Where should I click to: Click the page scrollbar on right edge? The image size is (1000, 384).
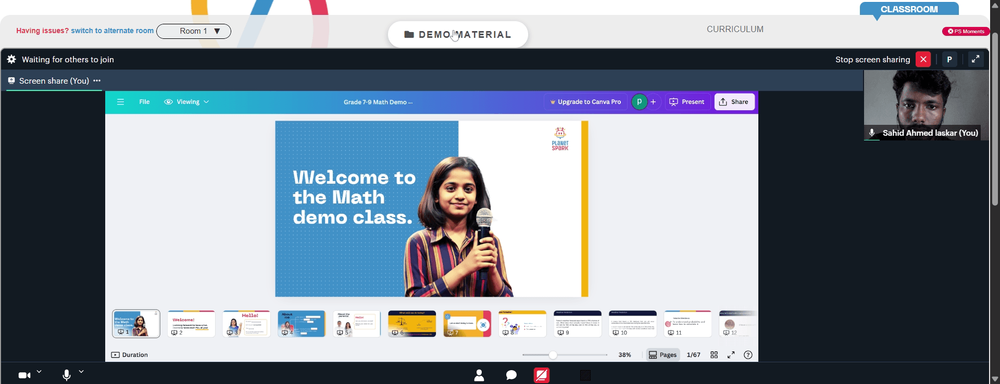pos(995,118)
